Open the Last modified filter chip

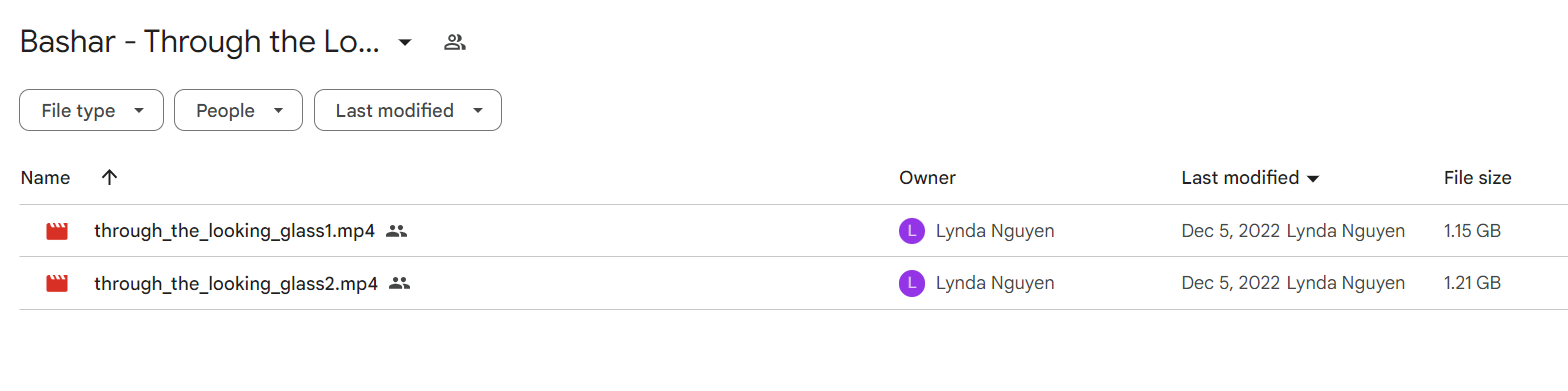click(x=408, y=110)
